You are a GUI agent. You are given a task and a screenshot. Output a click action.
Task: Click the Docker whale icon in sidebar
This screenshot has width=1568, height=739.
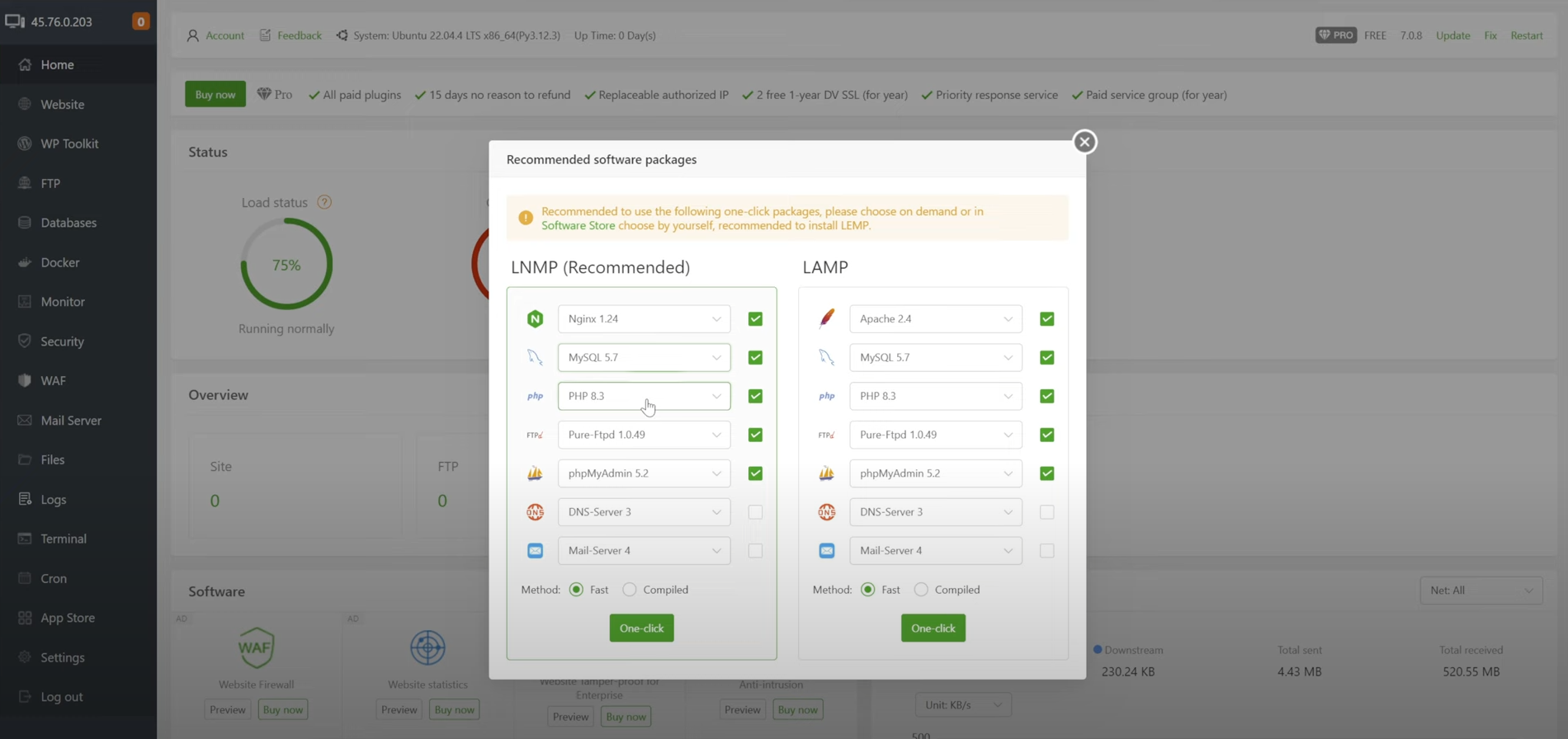coord(25,262)
